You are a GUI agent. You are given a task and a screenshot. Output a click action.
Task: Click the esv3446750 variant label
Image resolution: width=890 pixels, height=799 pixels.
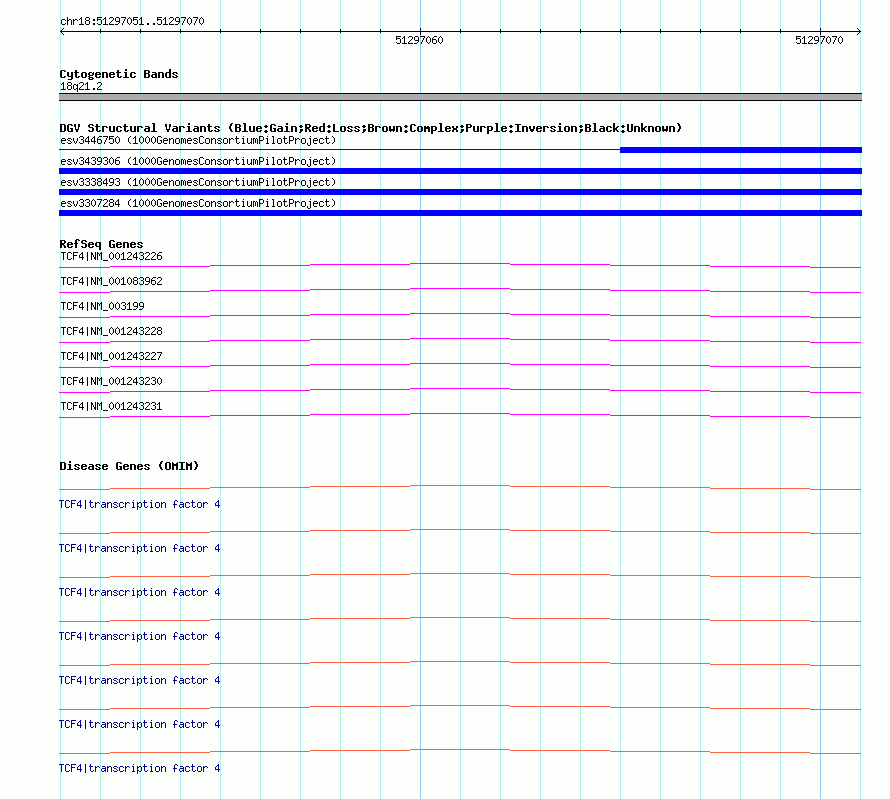tap(198, 140)
